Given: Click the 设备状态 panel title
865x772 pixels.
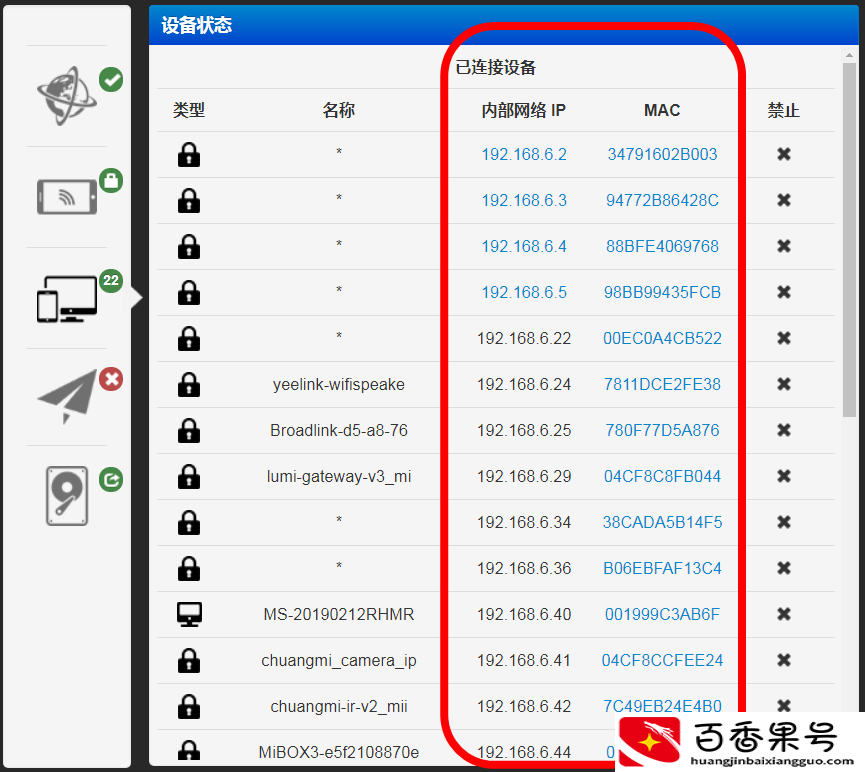Looking at the screenshot, I should 196,25.
